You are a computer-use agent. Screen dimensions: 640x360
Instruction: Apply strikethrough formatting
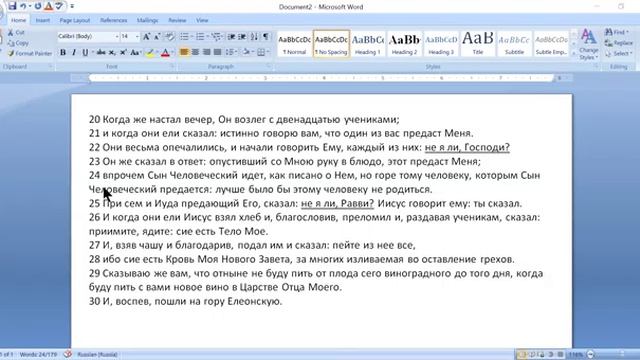pyautogui.click(x=101, y=52)
